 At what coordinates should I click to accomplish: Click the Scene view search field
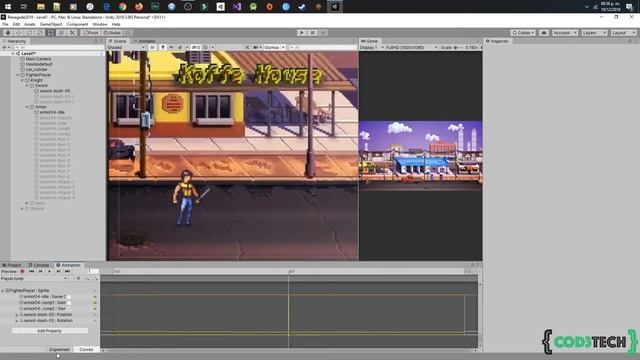322,48
